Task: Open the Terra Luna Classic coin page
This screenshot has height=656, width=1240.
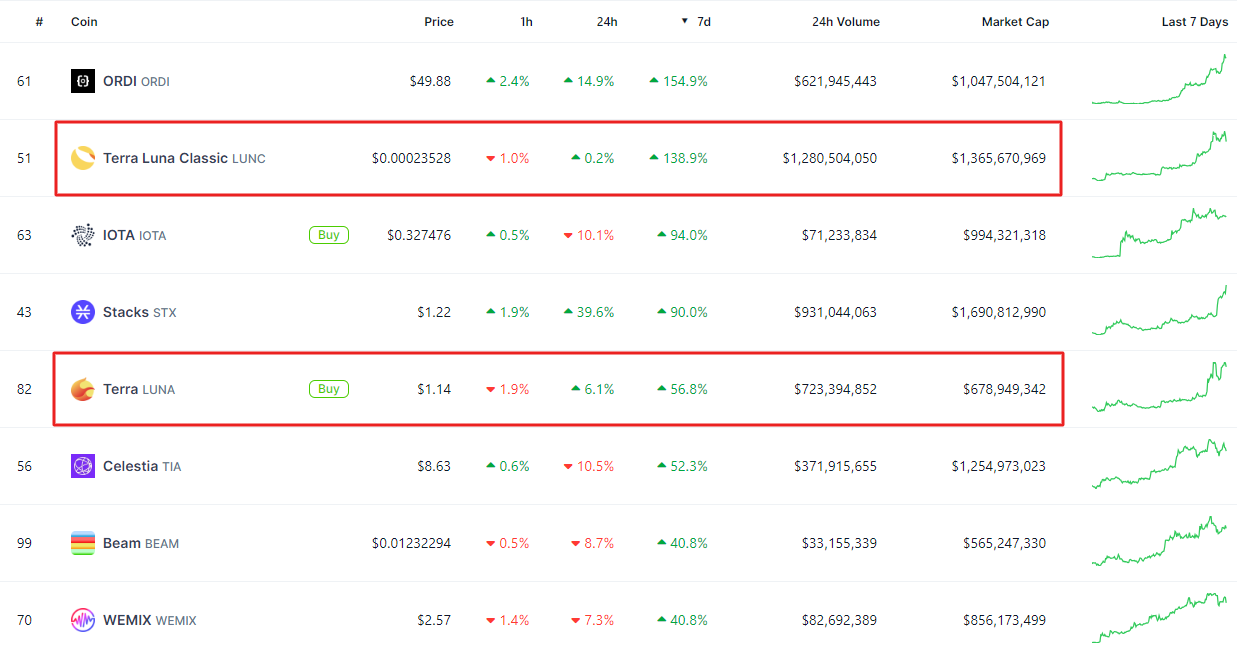Action: click(x=165, y=158)
